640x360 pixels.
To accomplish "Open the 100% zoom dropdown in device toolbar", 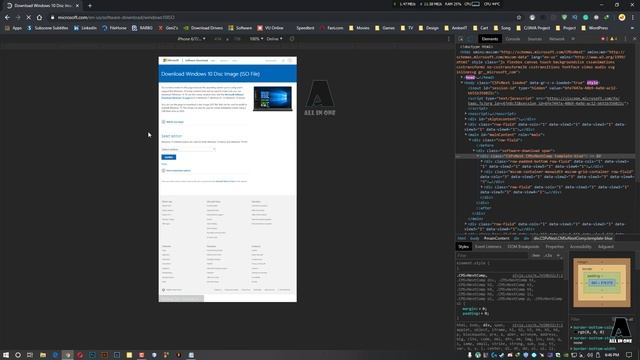I will (256, 39).
